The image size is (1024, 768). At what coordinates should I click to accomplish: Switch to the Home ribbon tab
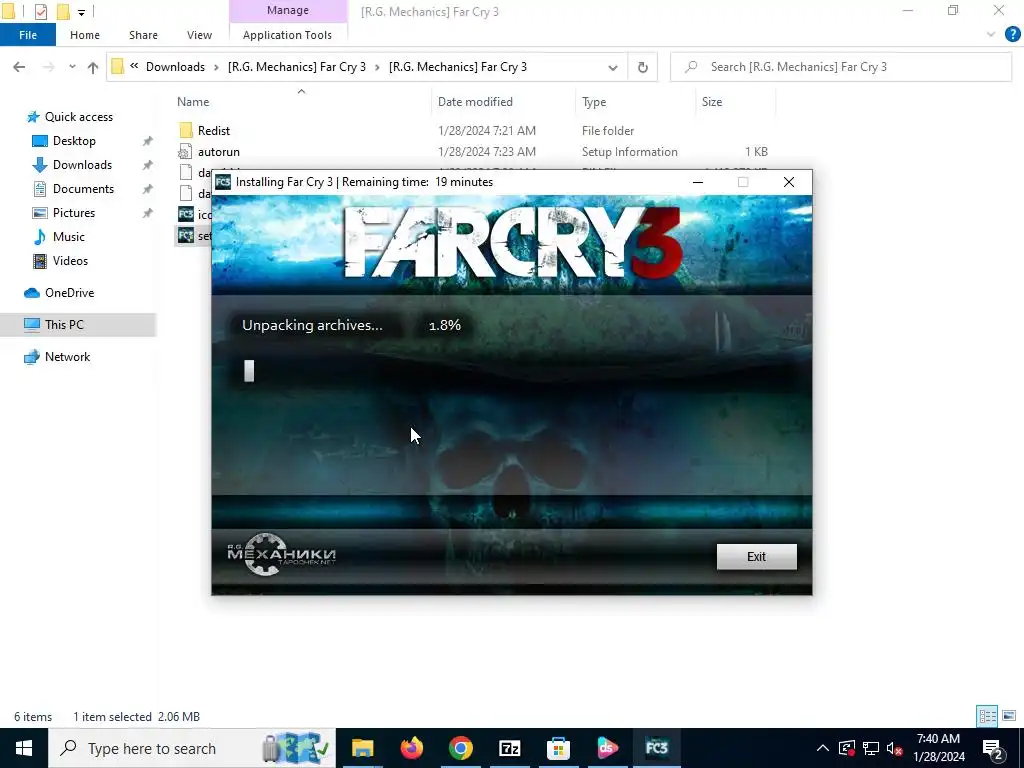pos(85,35)
